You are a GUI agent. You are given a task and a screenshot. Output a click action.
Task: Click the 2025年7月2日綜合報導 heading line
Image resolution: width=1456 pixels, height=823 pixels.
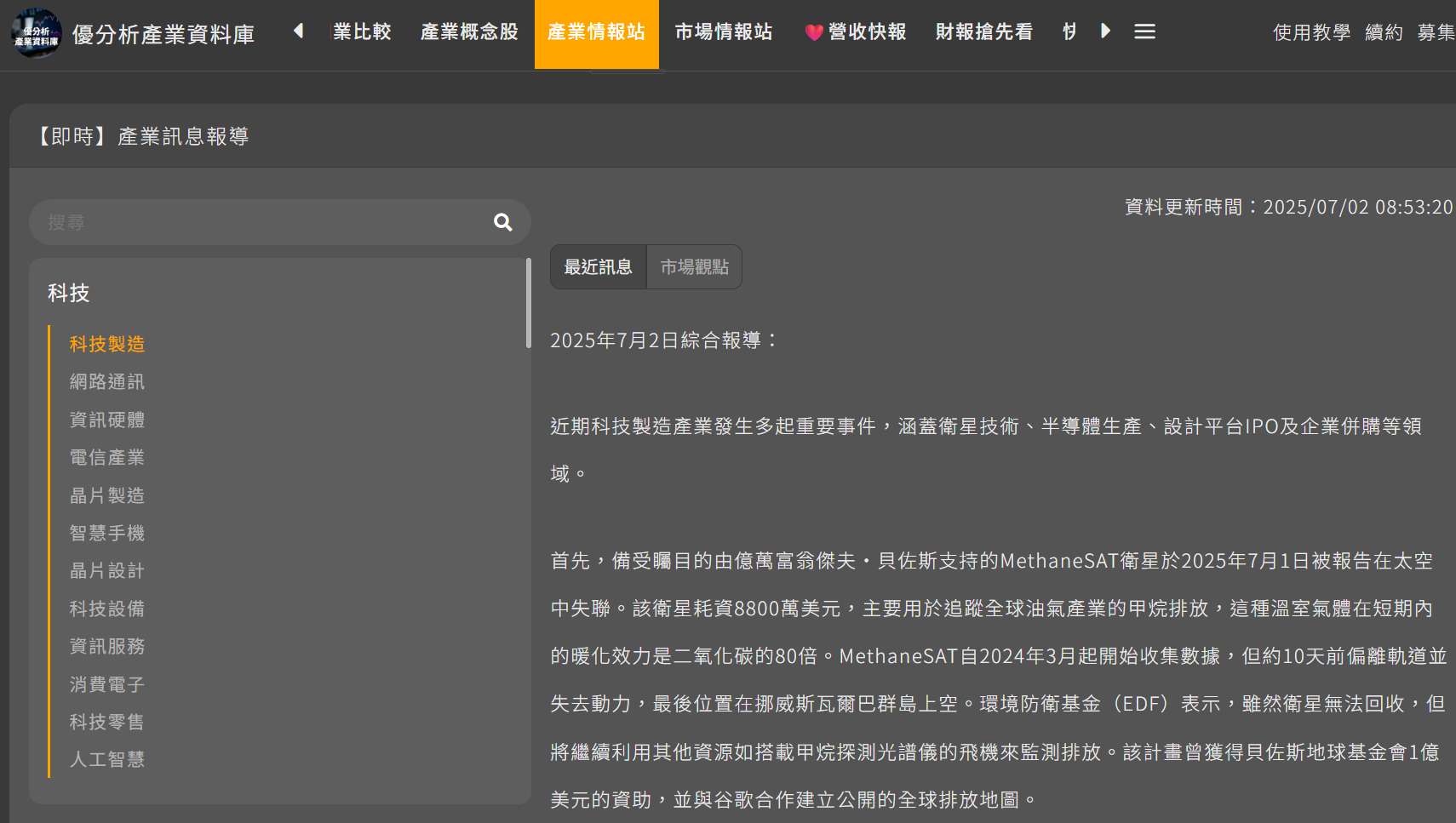[665, 340]
